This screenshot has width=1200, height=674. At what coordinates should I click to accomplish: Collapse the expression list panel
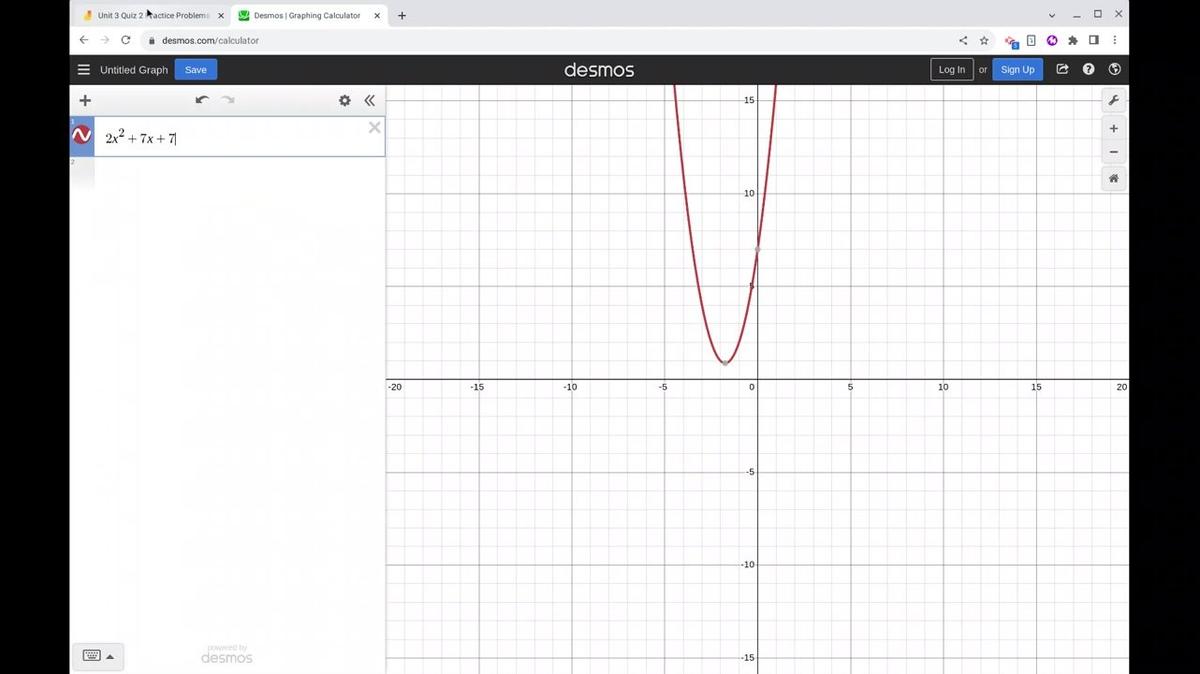click(369, 100)
